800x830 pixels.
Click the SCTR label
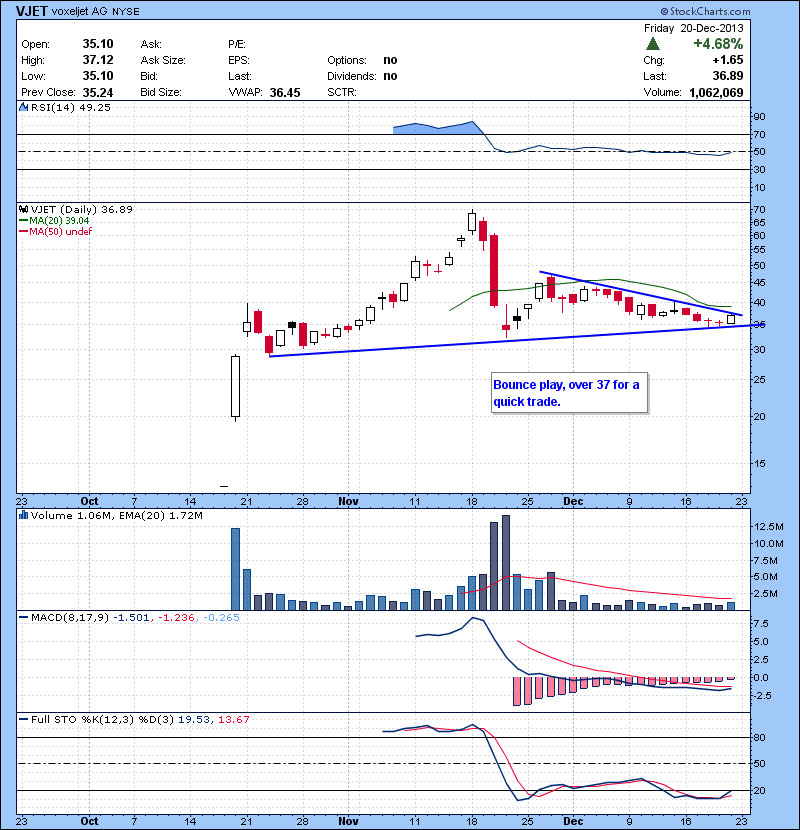tap(341, 92)
